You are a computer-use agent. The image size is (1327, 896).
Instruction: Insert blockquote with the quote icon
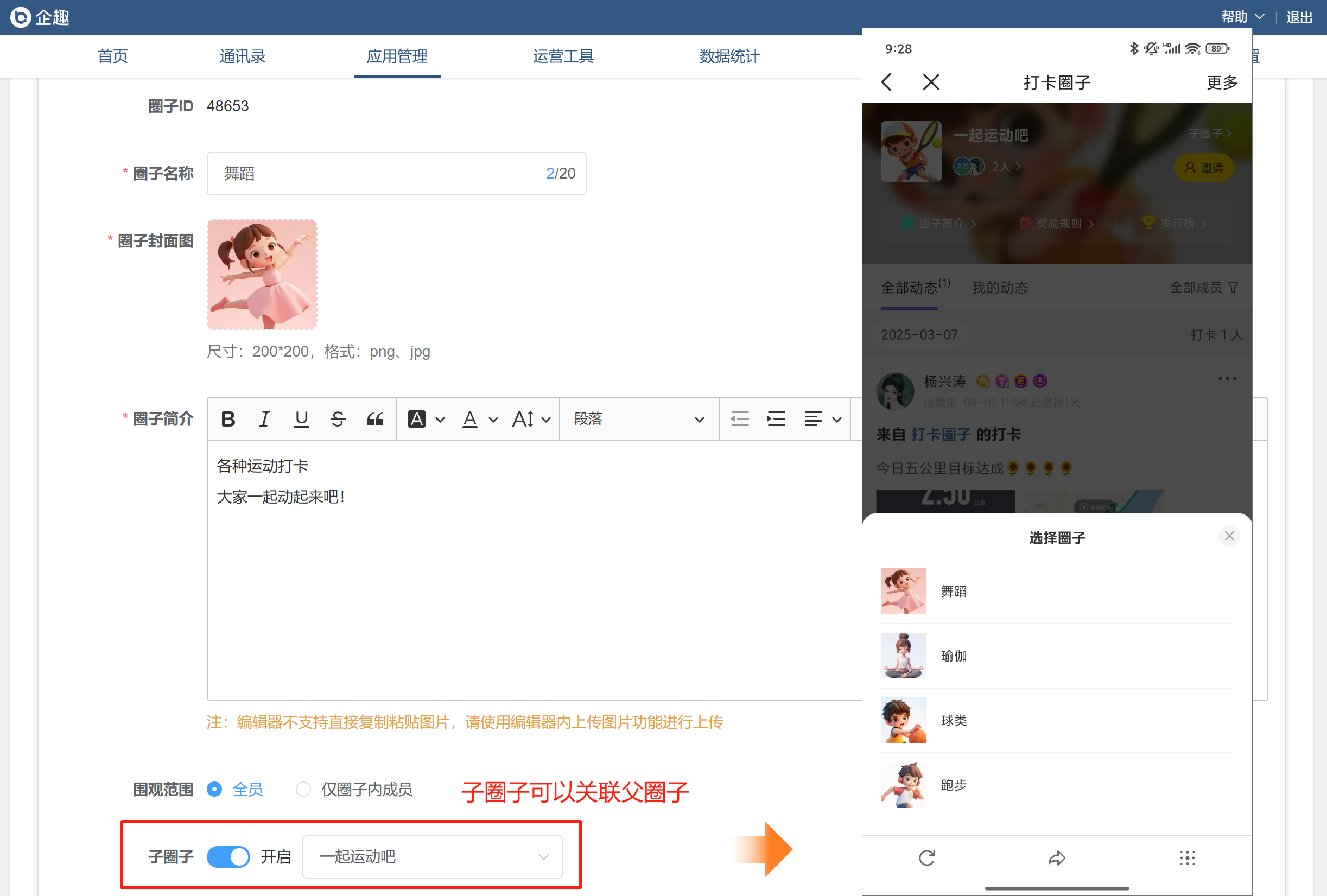coord(374,419)
